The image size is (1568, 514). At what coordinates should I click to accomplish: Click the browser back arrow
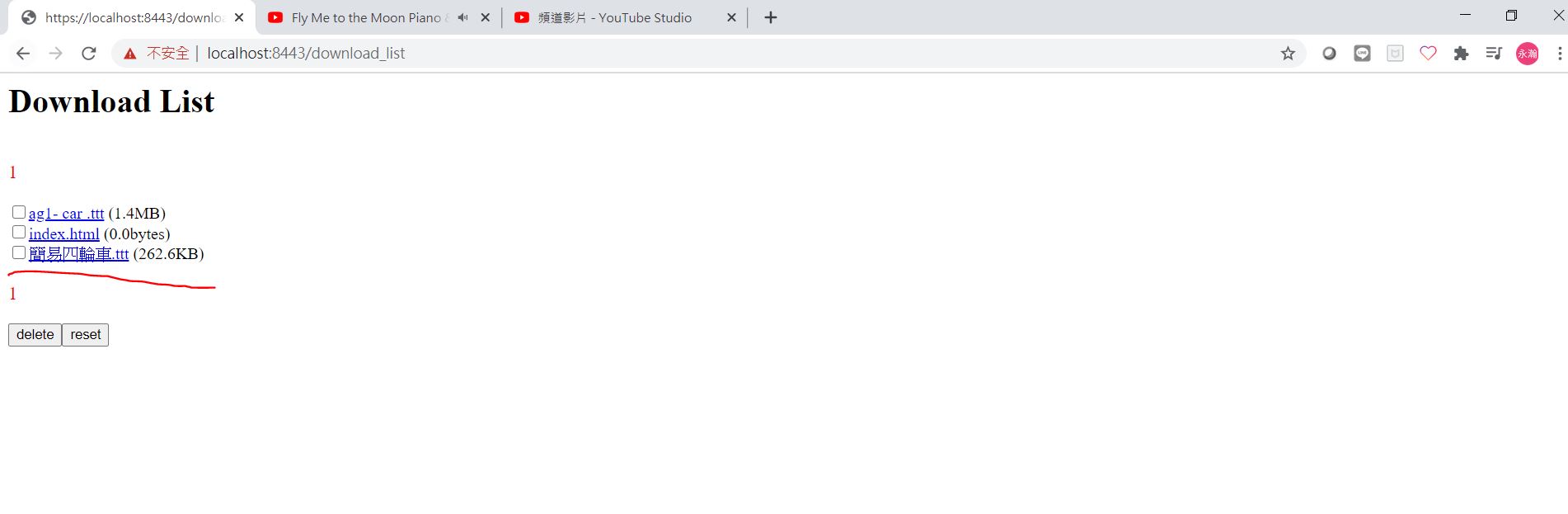coord(23,54)
